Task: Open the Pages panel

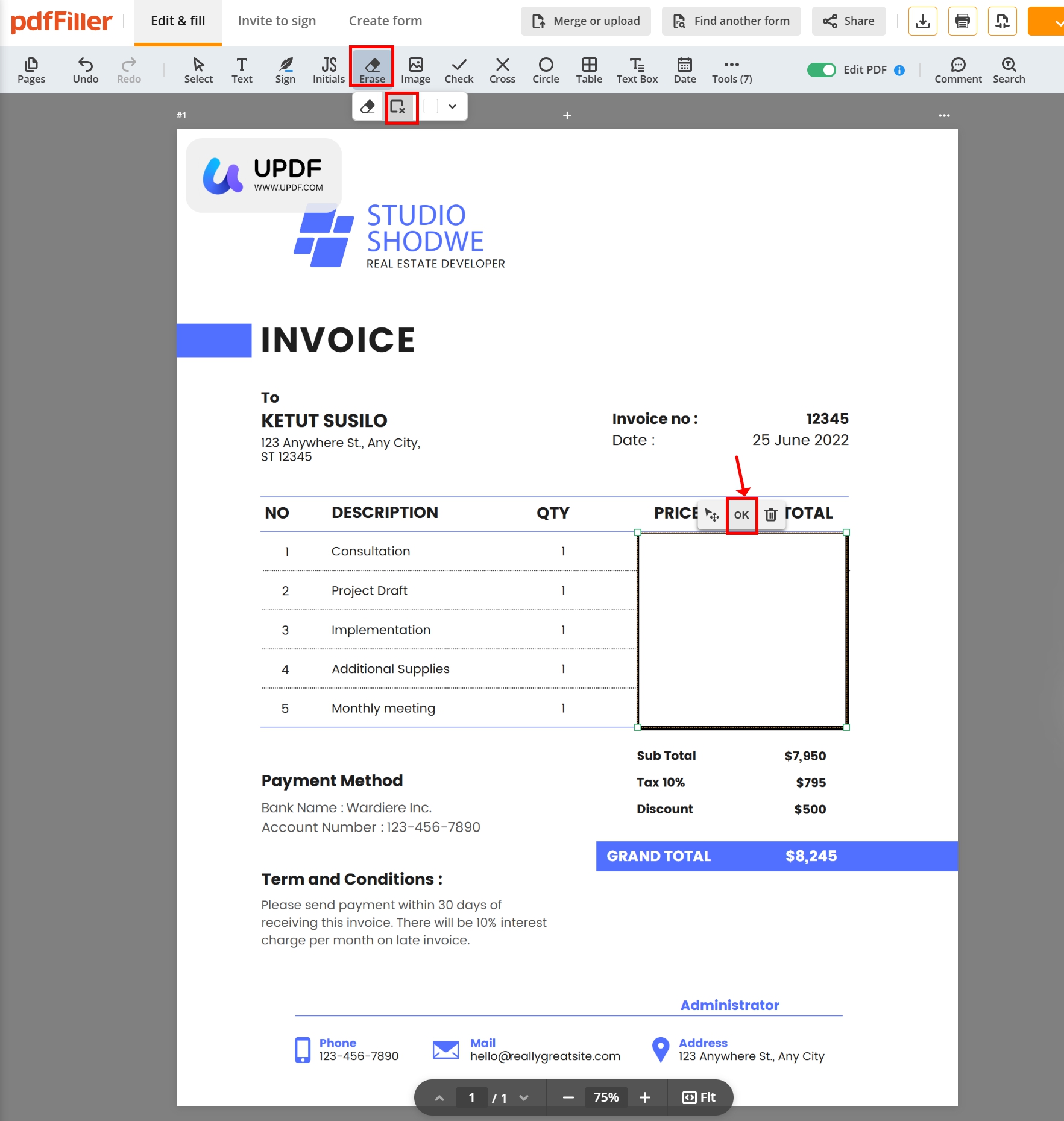Action: pos(31,71)
